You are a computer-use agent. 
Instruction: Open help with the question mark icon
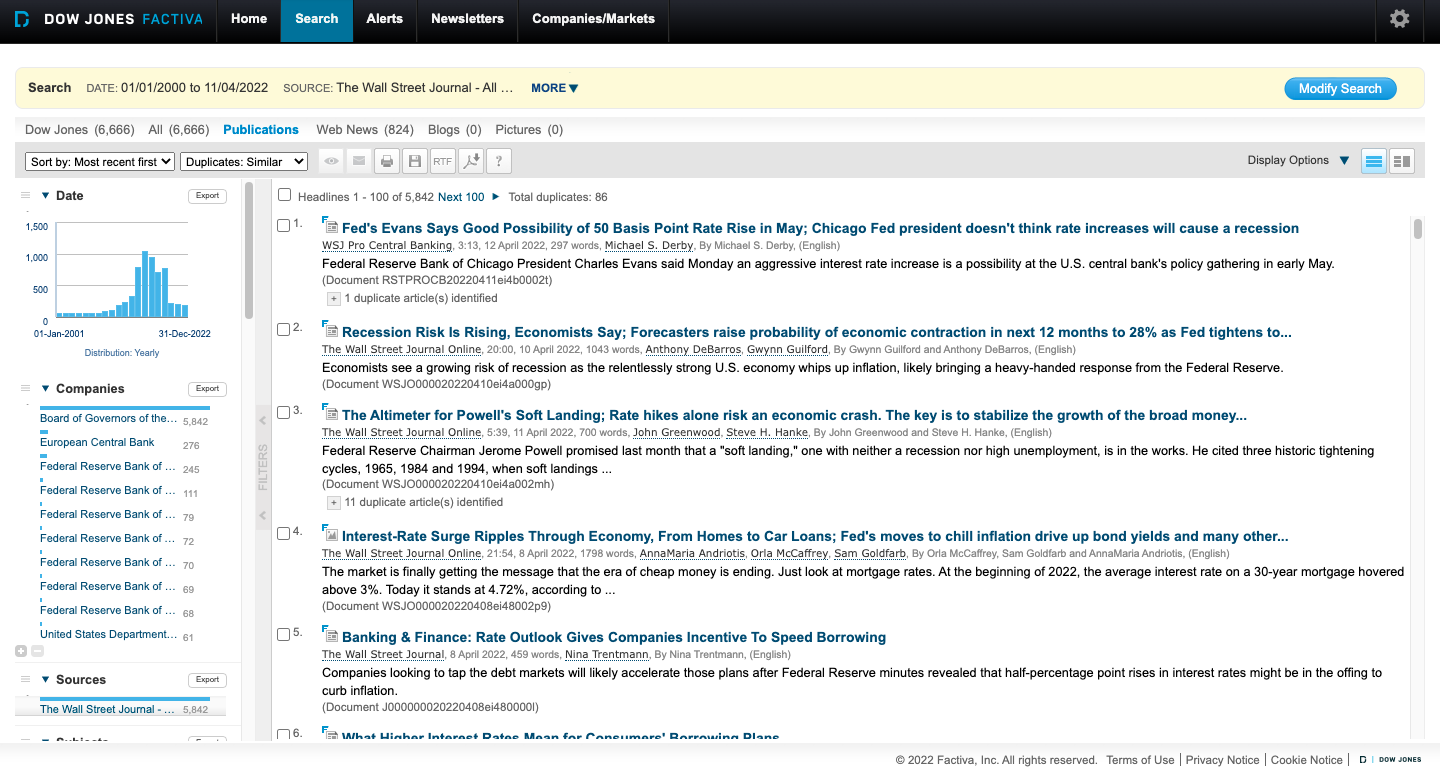(499, 161)
